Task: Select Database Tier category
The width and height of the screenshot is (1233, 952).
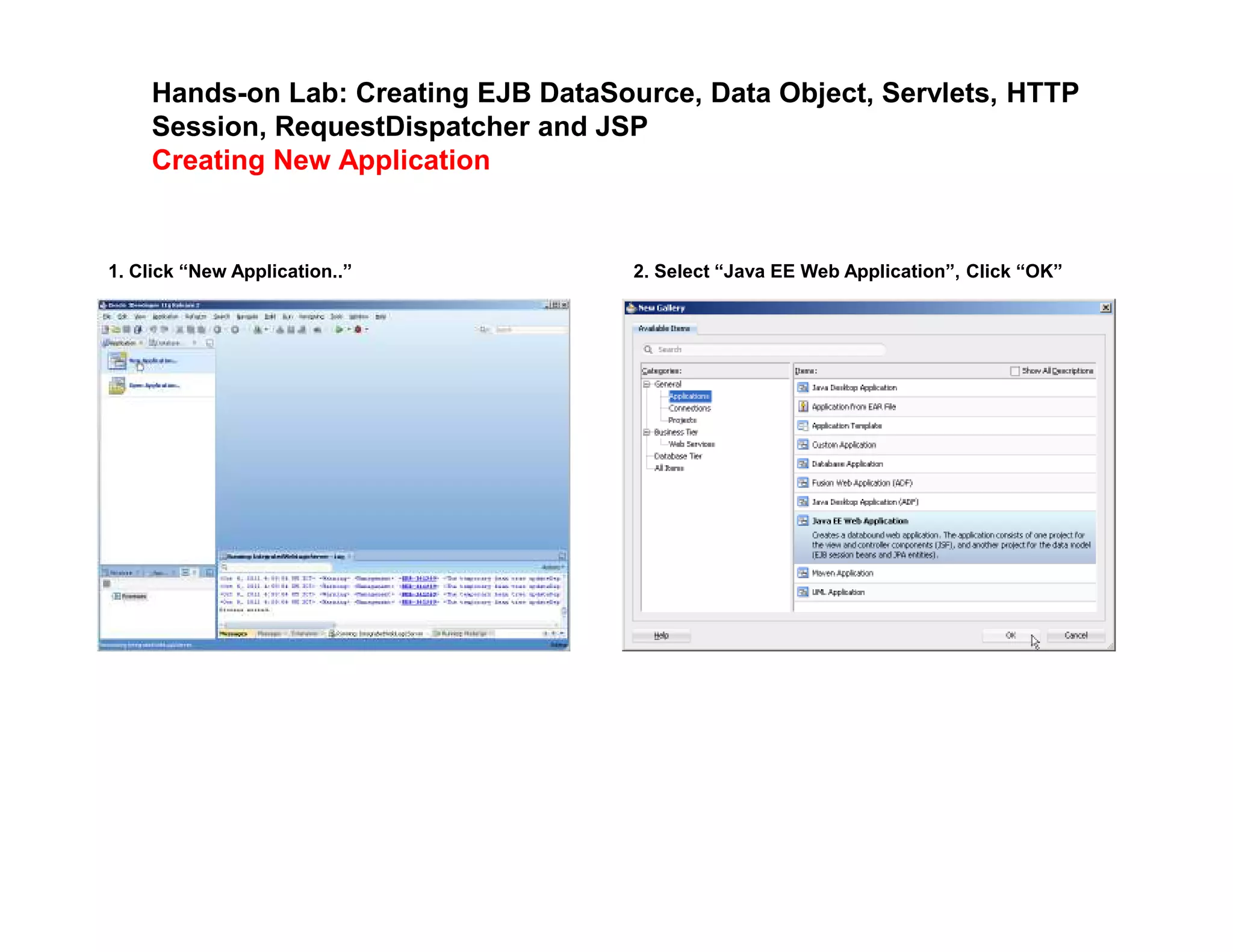Action: [x=678, y=456]
